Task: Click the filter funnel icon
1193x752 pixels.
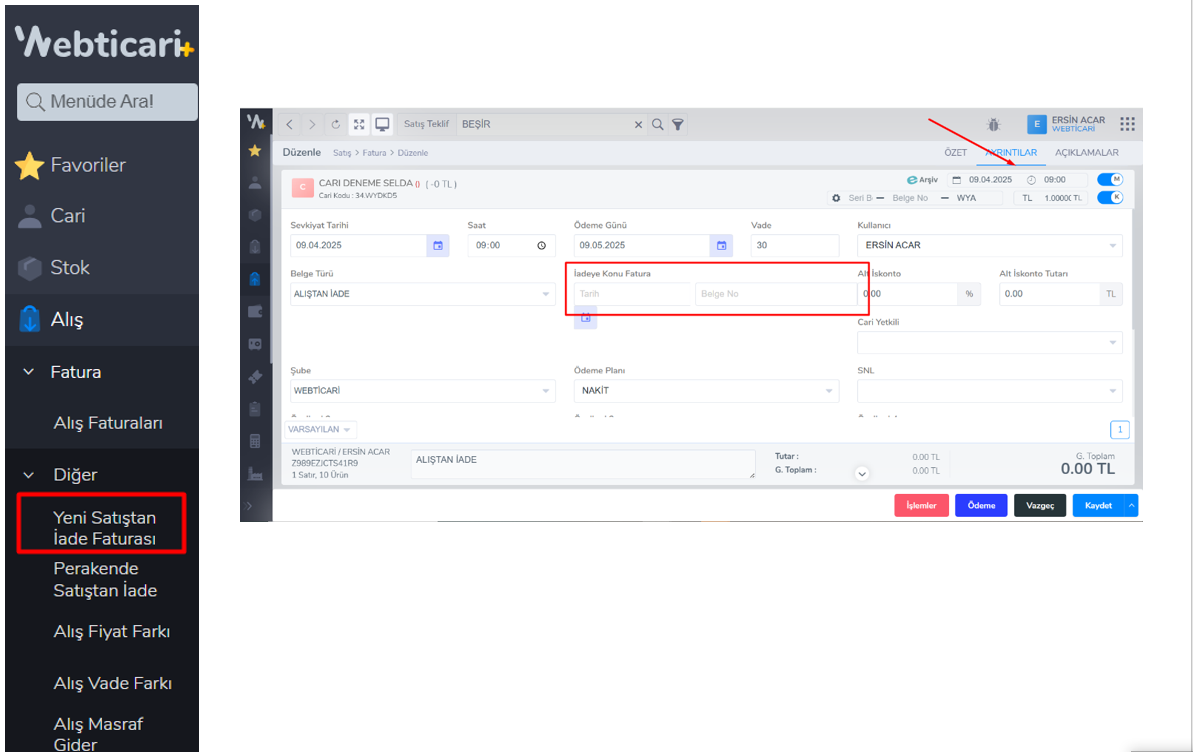Action: [x=678, y=125]
